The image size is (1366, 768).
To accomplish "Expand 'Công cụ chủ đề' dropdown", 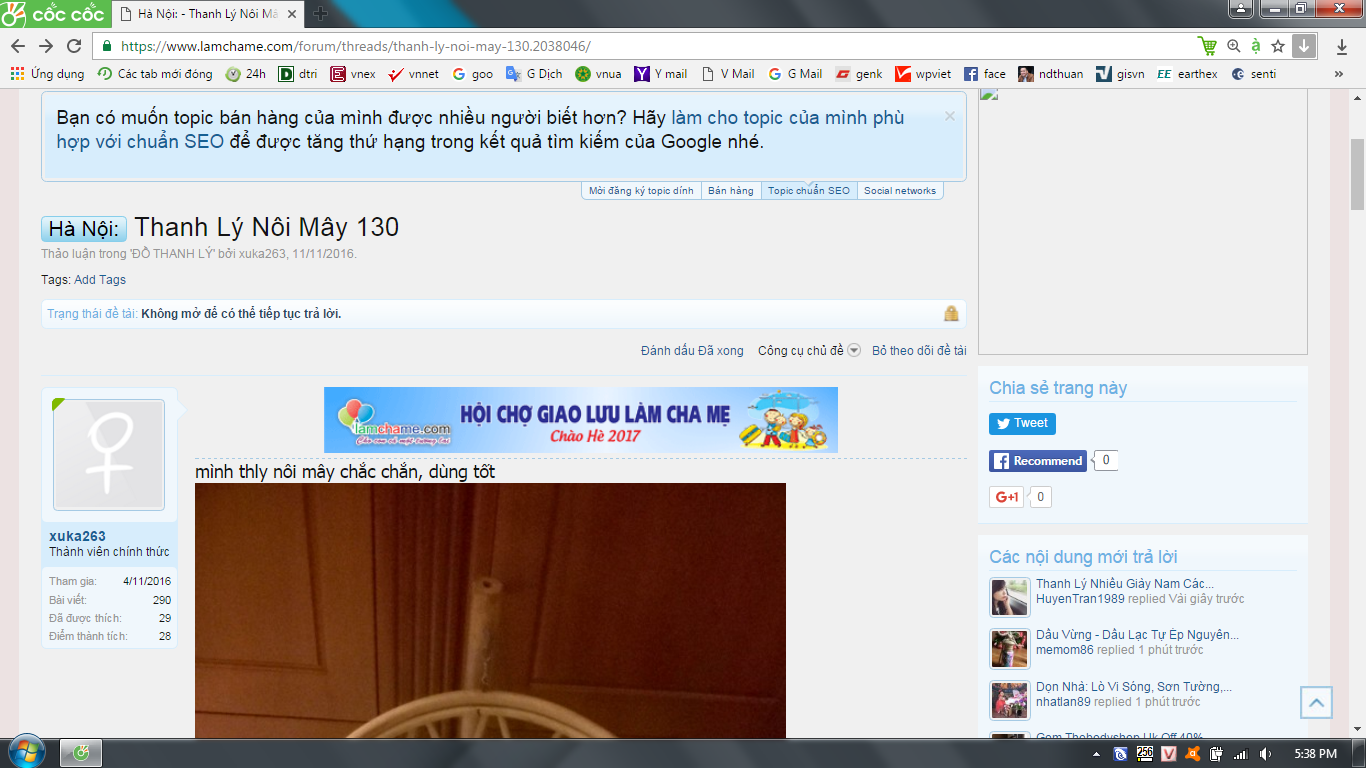I will tap(808, 351).
